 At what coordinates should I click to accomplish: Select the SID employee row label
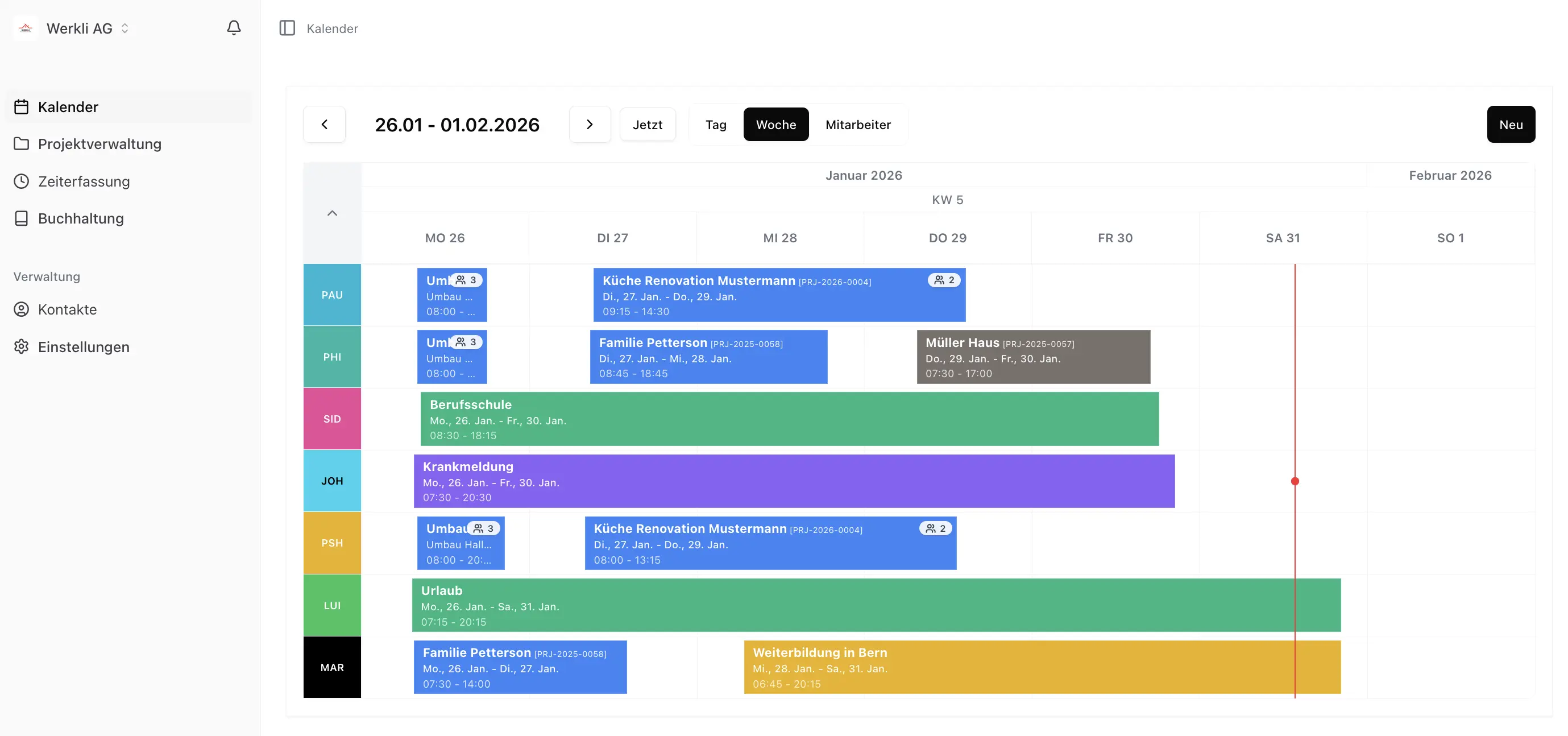[x=333, y=419]
